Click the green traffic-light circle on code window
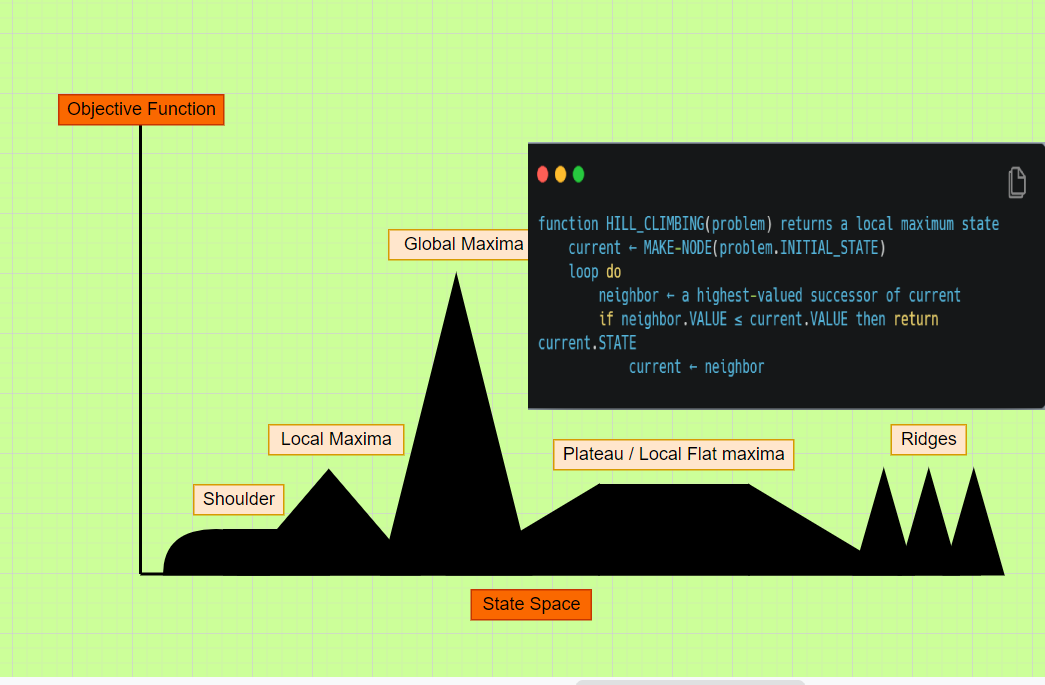Image resolution: width=1045 pixels, height=685 pixels. point(578,173)
